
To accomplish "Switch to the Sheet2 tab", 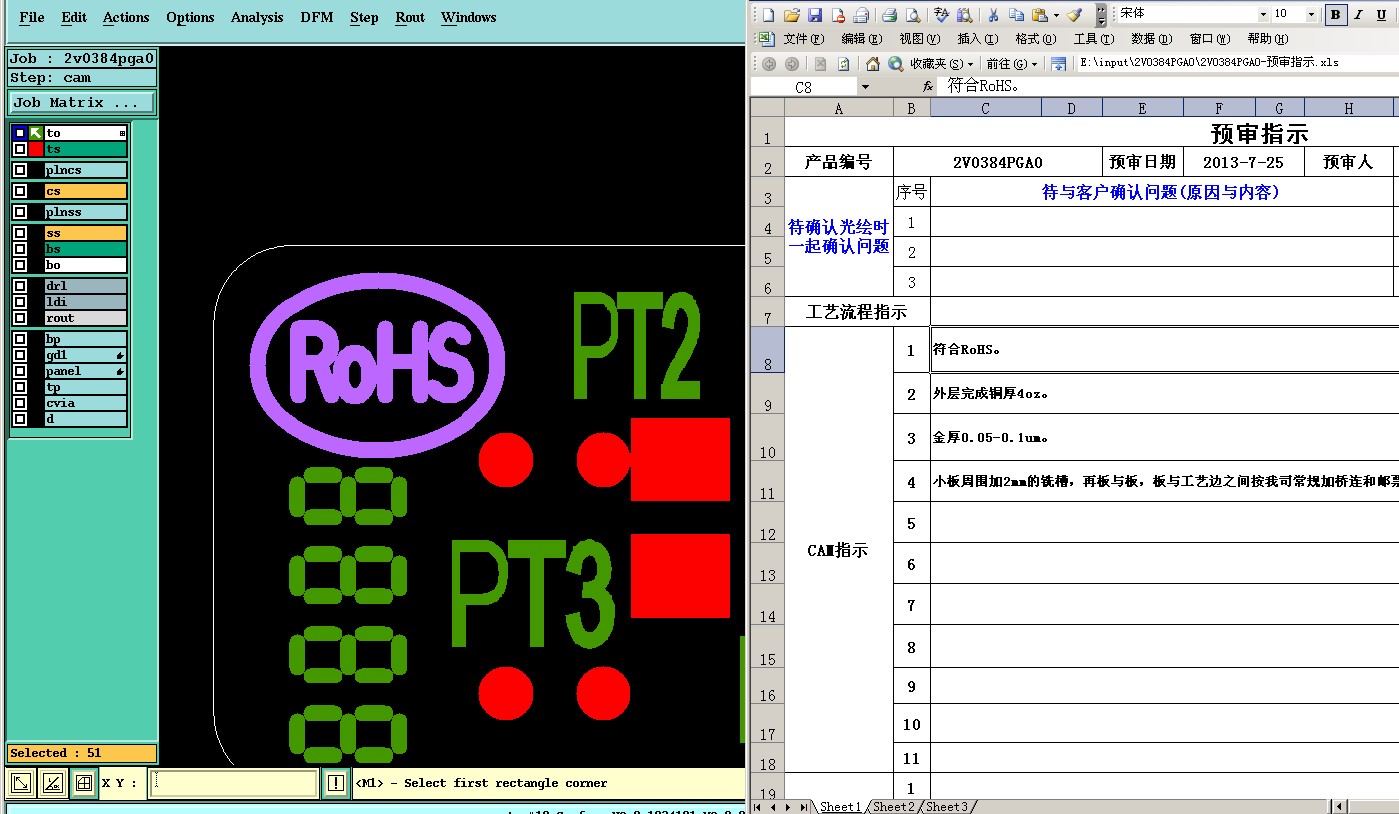I will pos(894,806).
